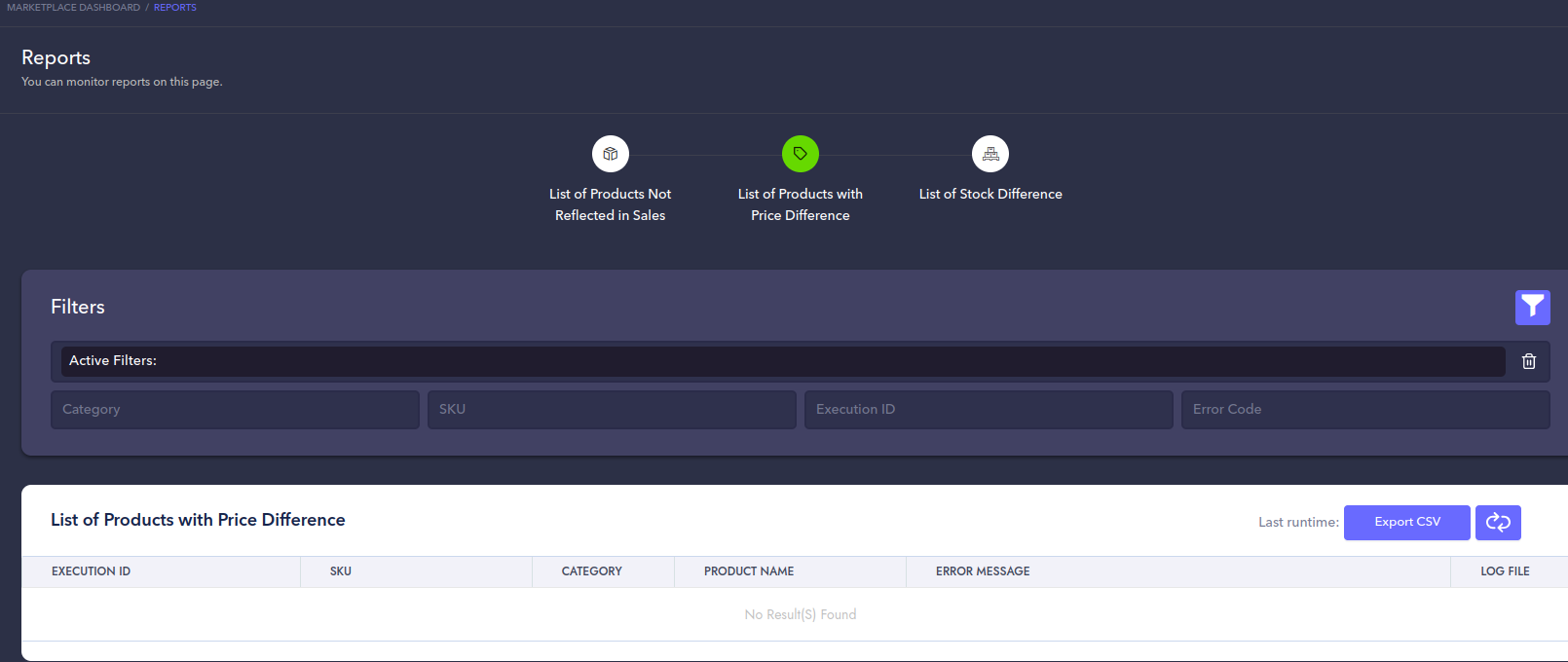Clear active filters with the trash icon

click(x=1528, y=361)
